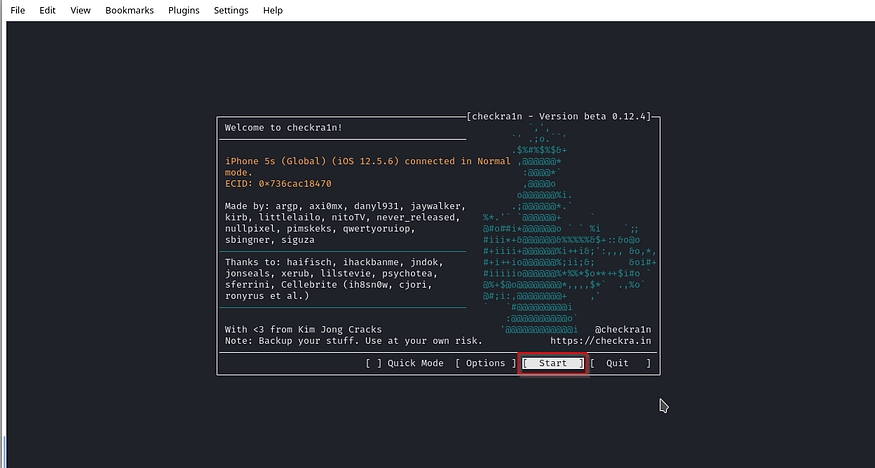This screenshot has height=468, width=875.
Task: Open the File menu
Action: pos(17,10)
